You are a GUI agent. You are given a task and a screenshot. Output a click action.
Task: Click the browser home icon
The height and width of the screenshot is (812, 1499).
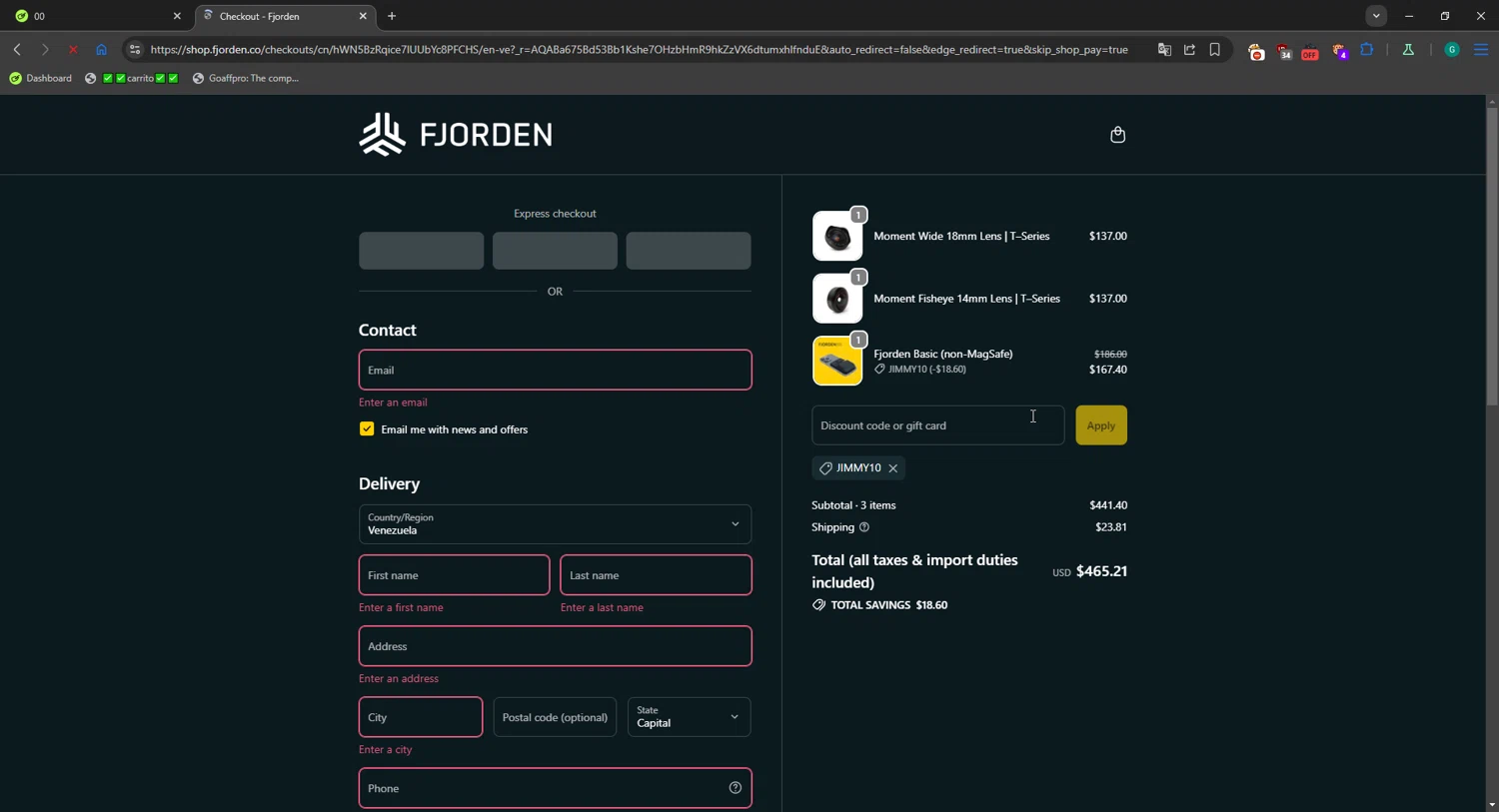[101, 49]
